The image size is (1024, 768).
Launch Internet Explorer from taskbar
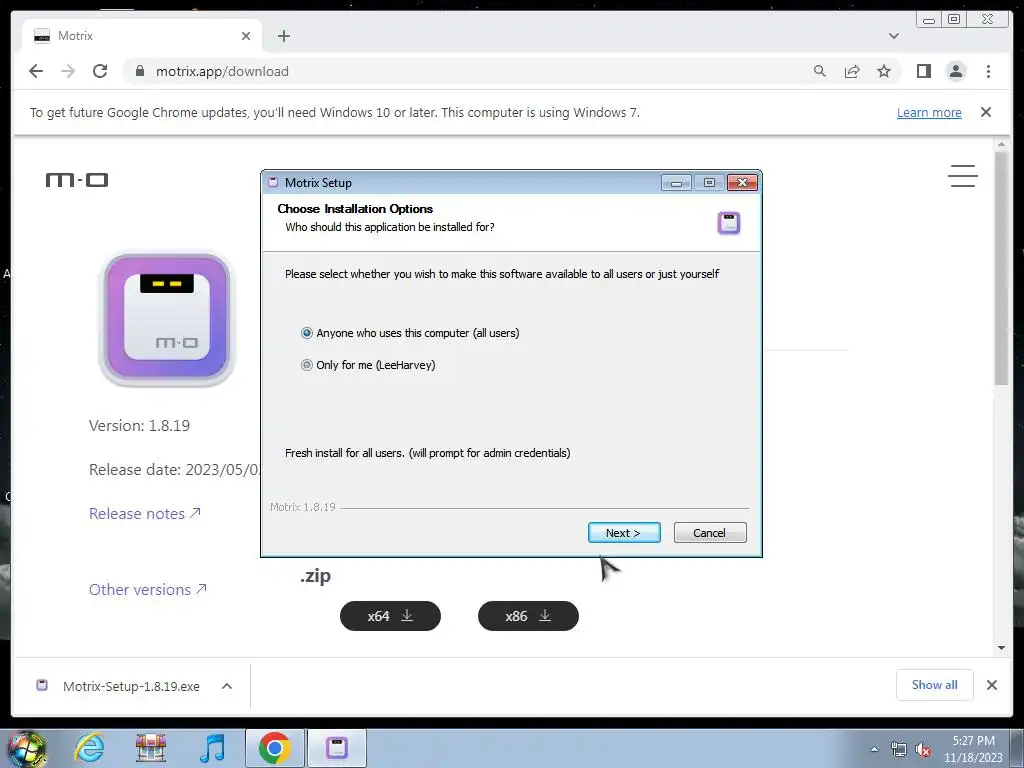pos(89,747)
